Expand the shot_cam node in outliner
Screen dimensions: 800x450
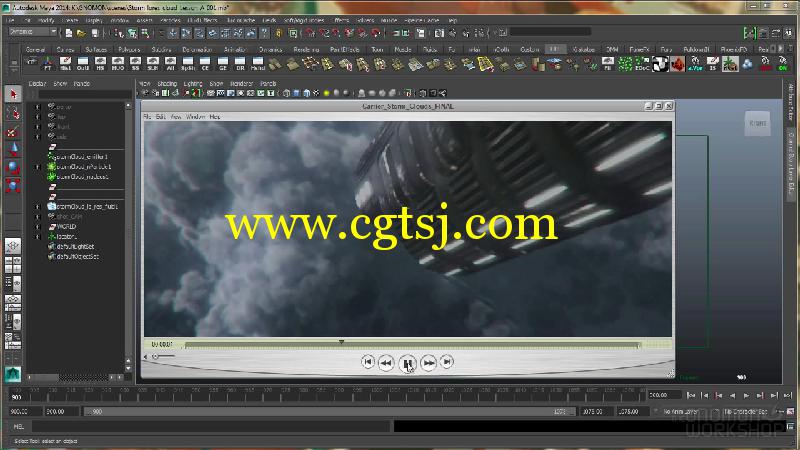pyautogui.click(x=37, y=217)
